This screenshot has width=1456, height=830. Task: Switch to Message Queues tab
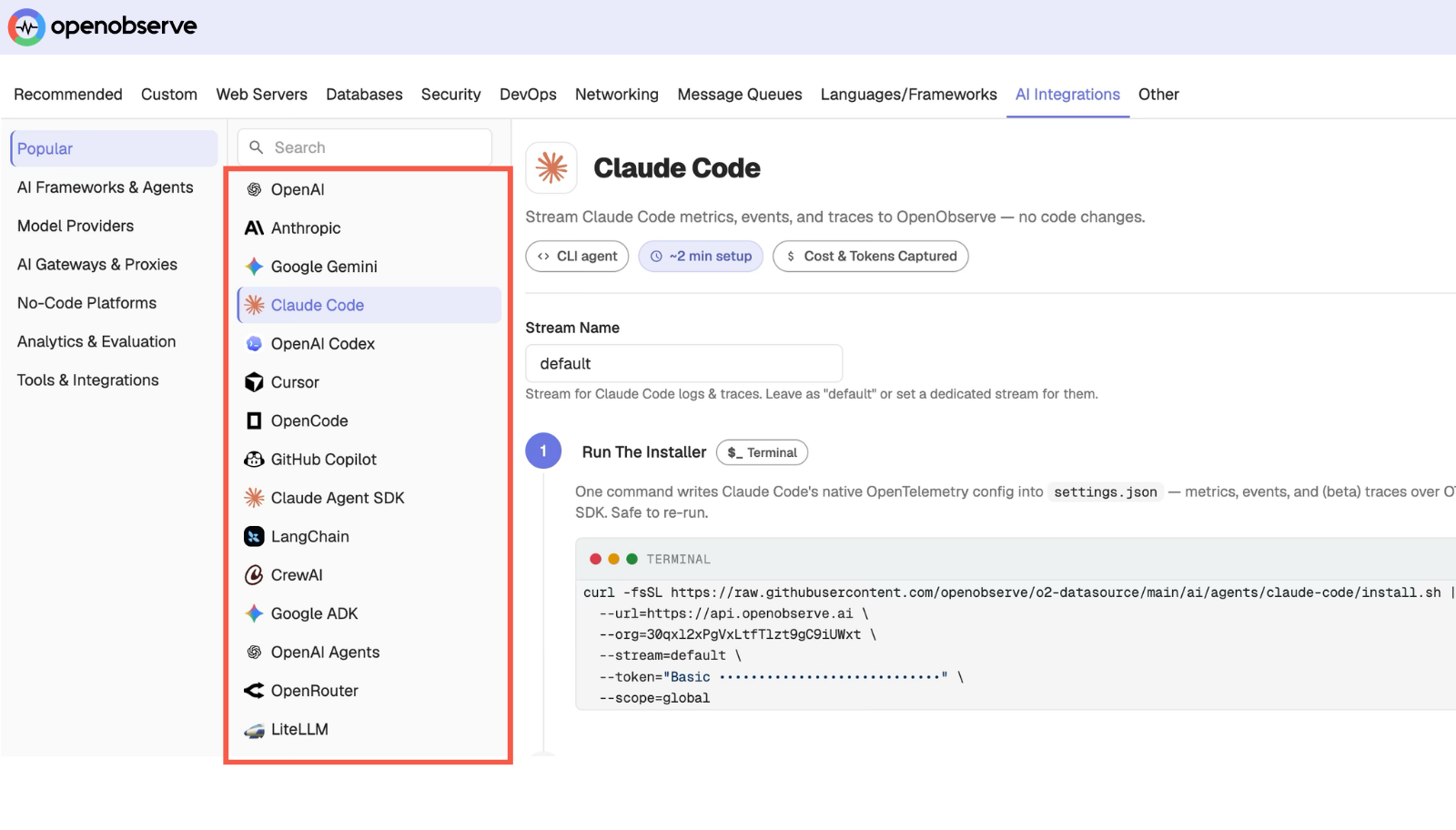pos(740,95)
